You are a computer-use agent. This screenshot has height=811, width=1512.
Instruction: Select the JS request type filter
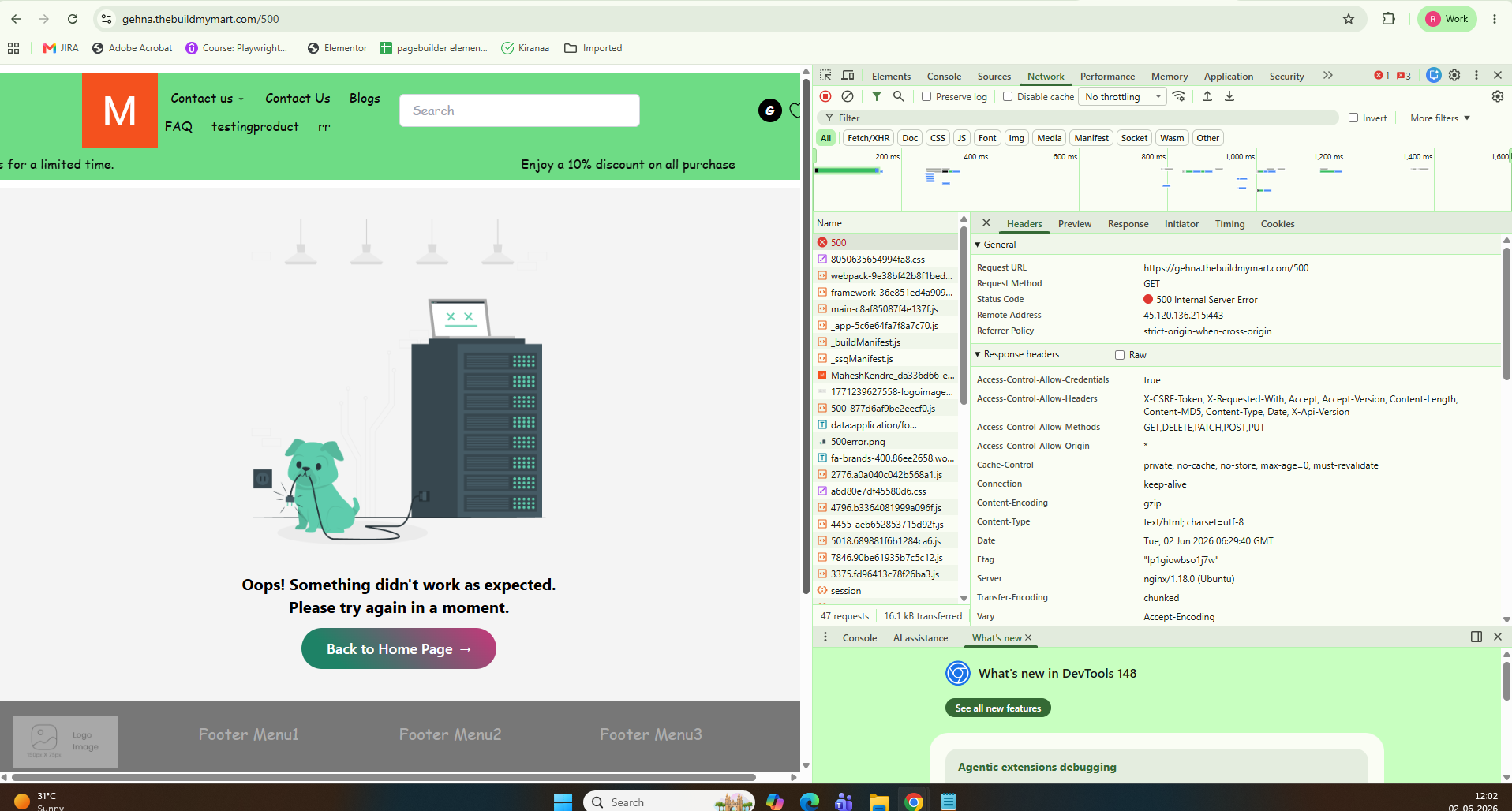[961, 138]
